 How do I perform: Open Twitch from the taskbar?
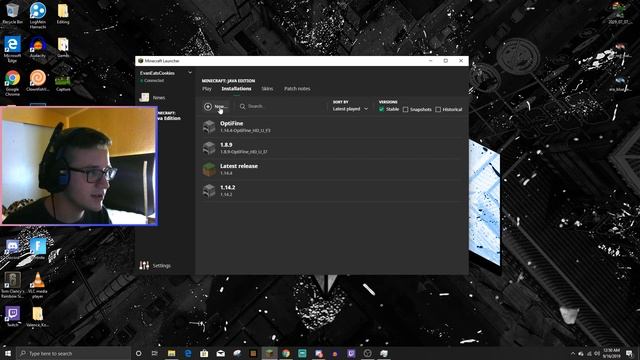(x=351, y=353)
